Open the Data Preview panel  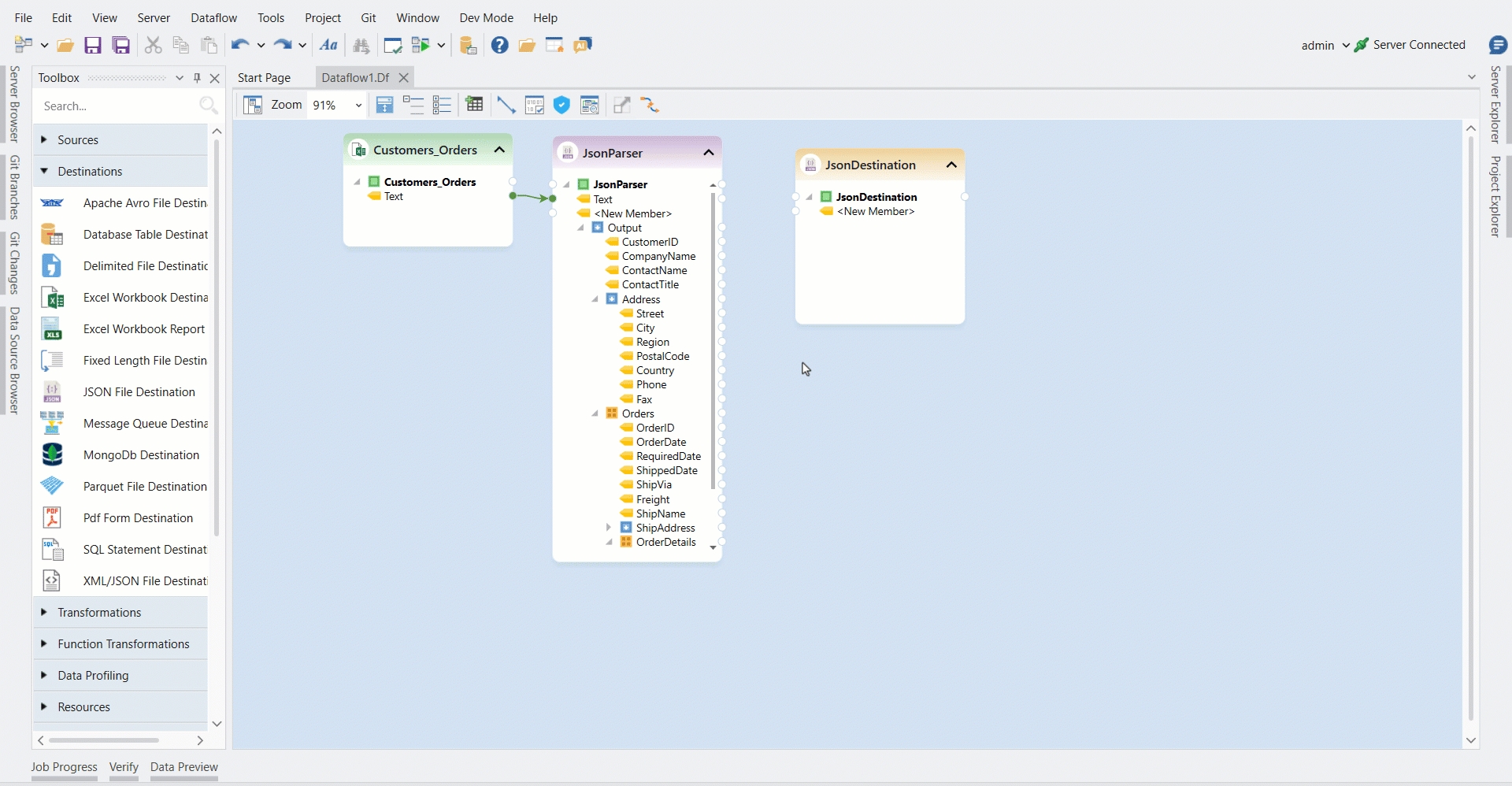click(x=183, y=767)
